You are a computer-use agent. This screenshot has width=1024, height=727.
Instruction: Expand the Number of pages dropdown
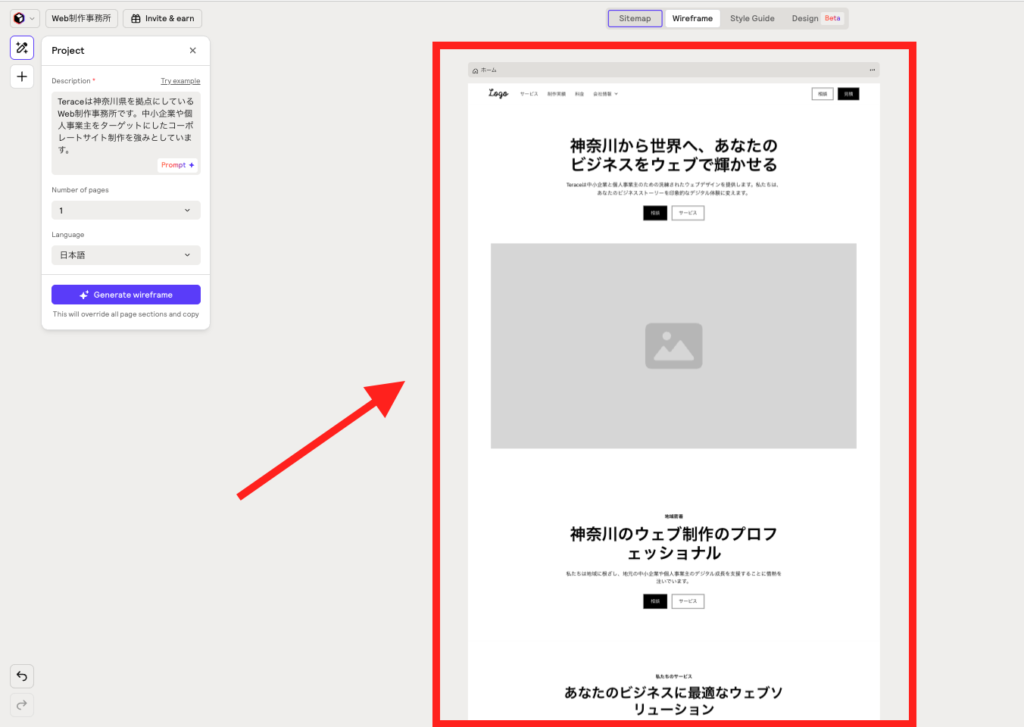[126, 210]
